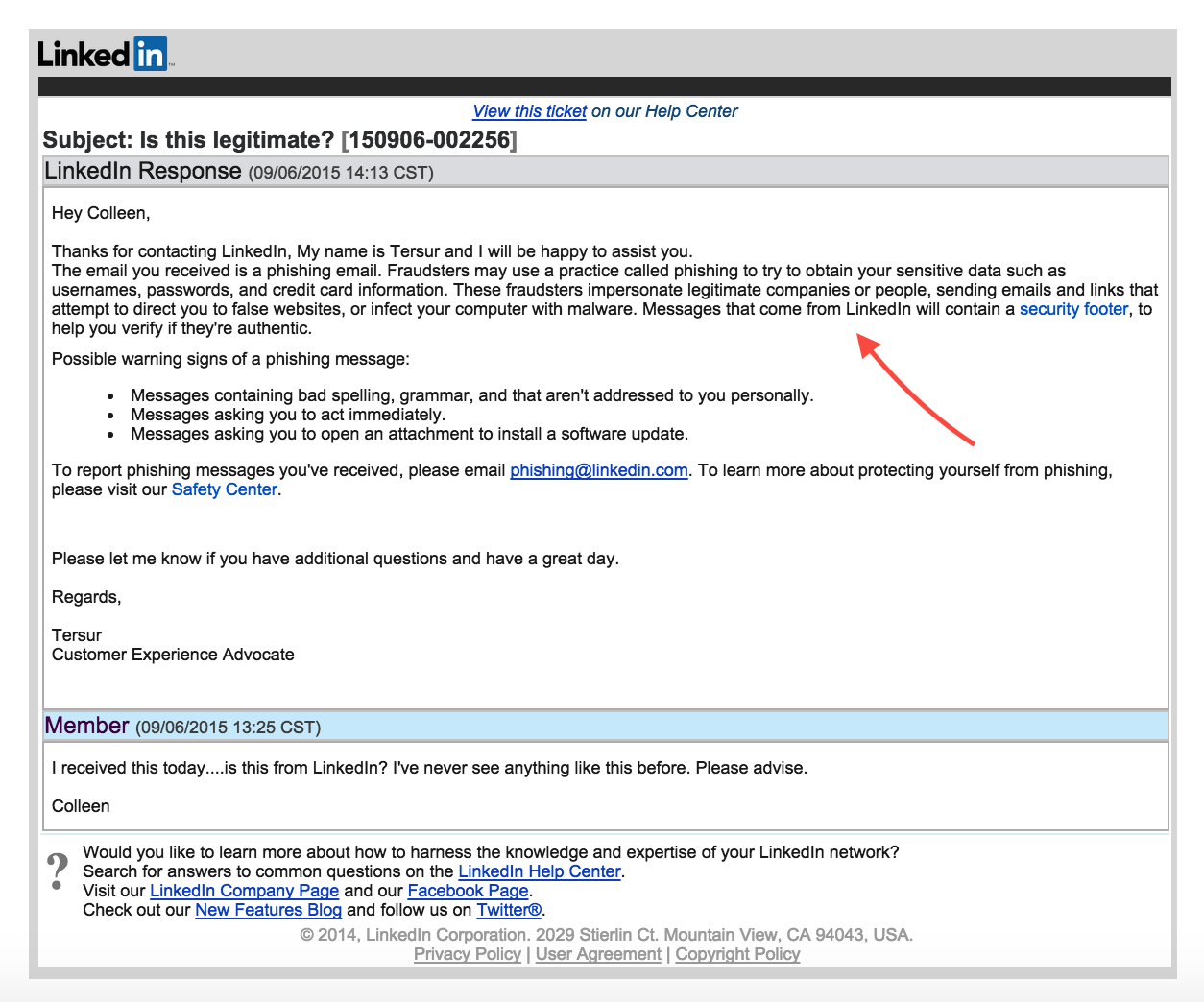Visit the Safety Center link

[x=225, y=489]
